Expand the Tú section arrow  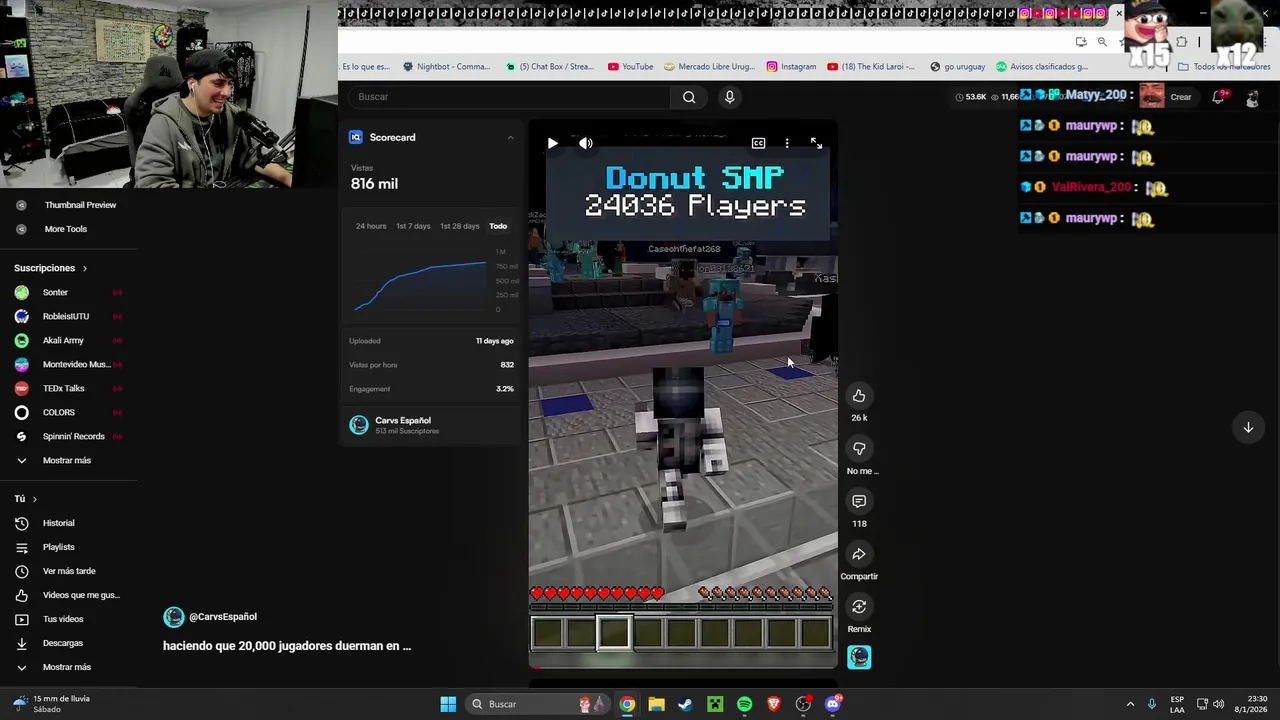coord(34,499)
